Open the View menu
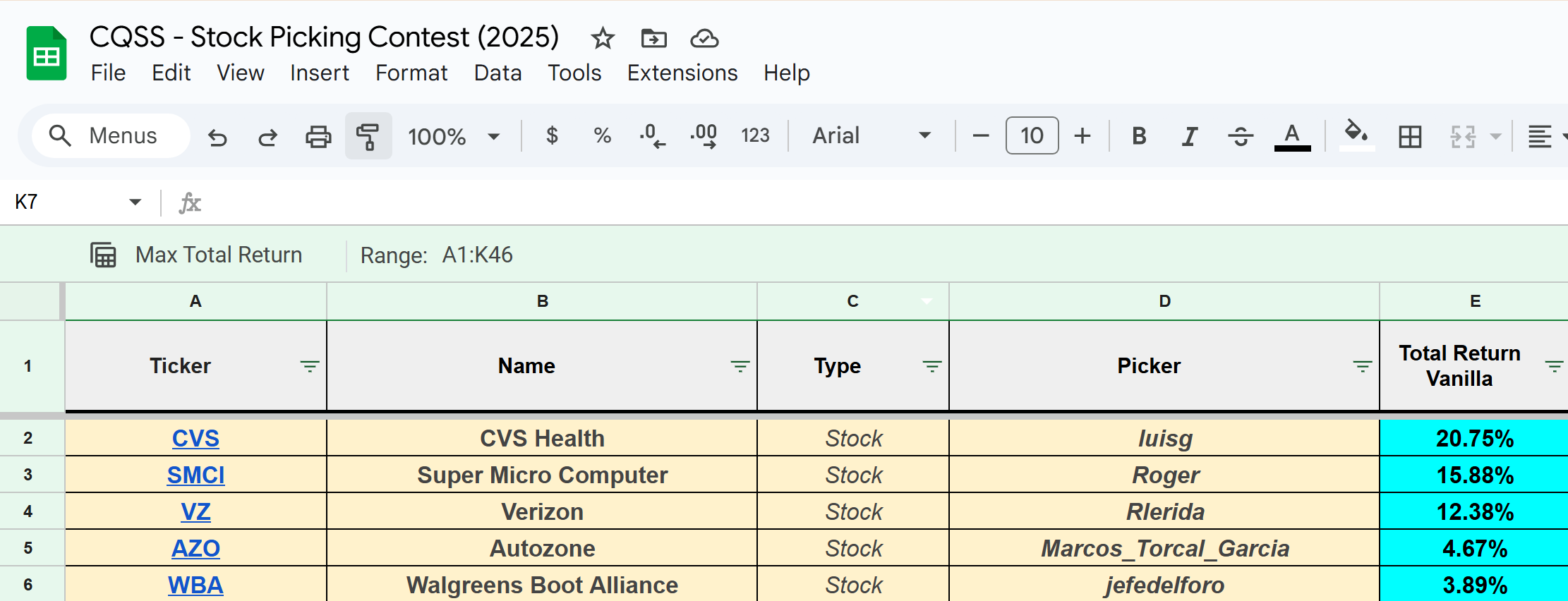The width and height of the screenshot is (1568, 601). coord(241,73)
